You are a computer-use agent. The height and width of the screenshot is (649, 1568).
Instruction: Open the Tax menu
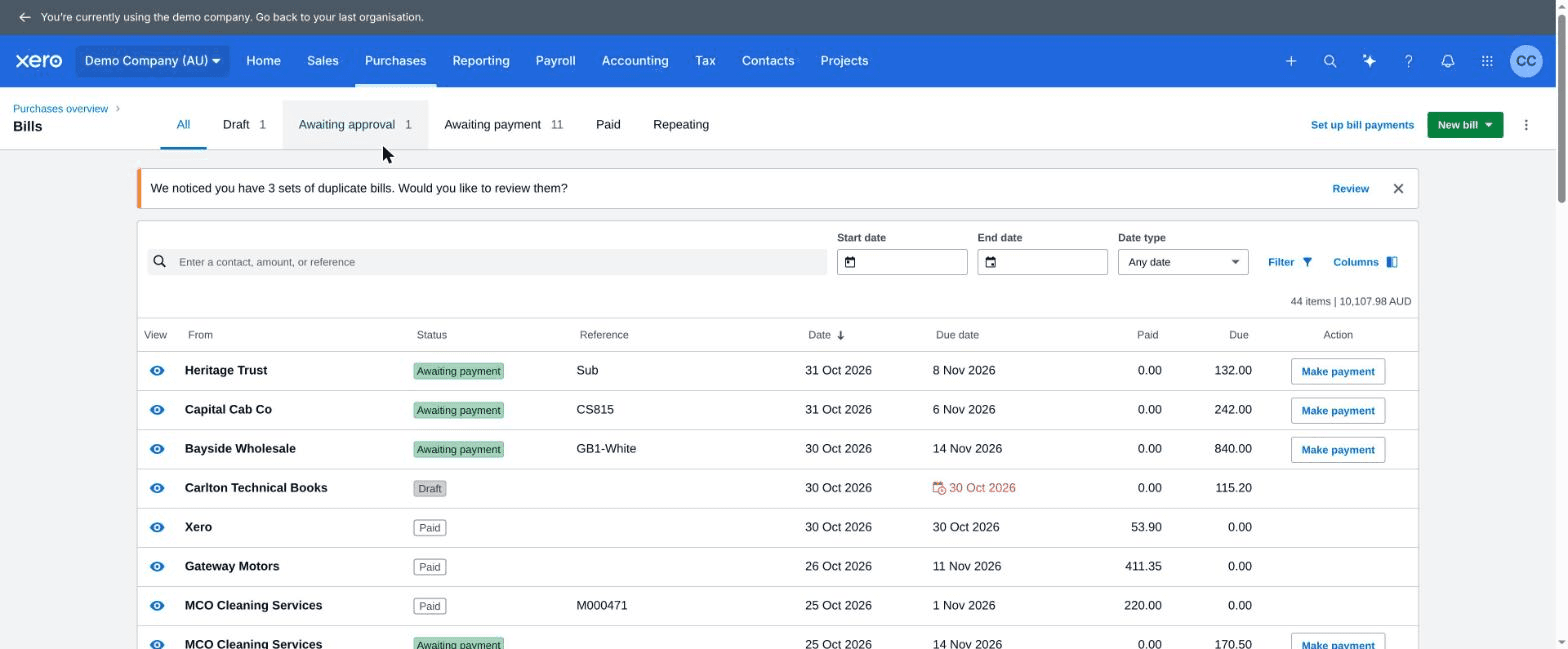coord(705,61)
